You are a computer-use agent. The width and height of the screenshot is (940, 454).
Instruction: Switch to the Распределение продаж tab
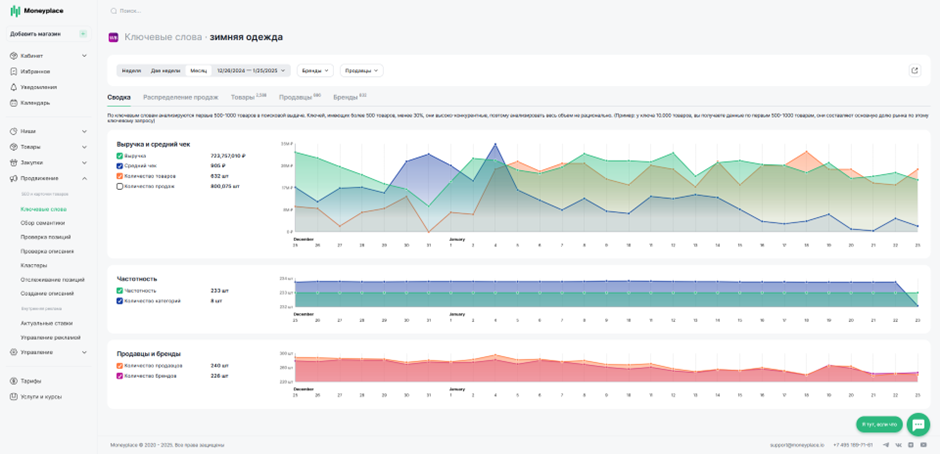pos(180,97)
